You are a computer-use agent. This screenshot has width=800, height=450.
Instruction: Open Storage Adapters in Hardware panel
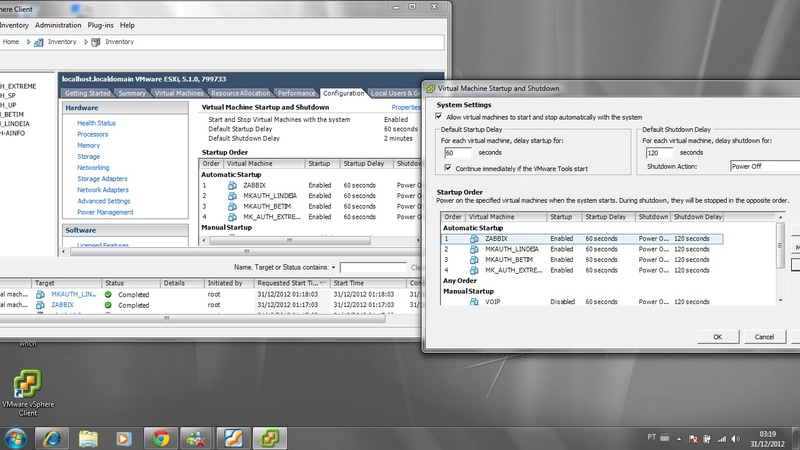tap(102, 179)
